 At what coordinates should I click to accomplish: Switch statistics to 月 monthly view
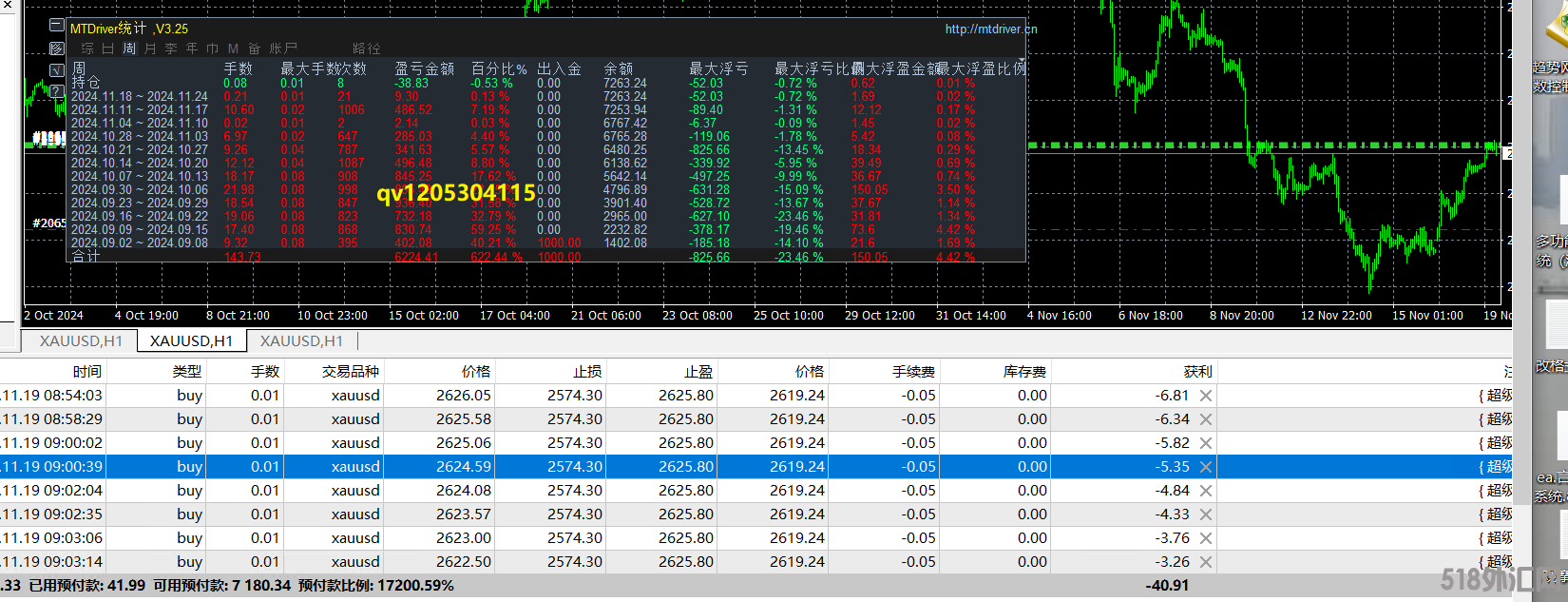pyautogui.click(x=150, y=49)
